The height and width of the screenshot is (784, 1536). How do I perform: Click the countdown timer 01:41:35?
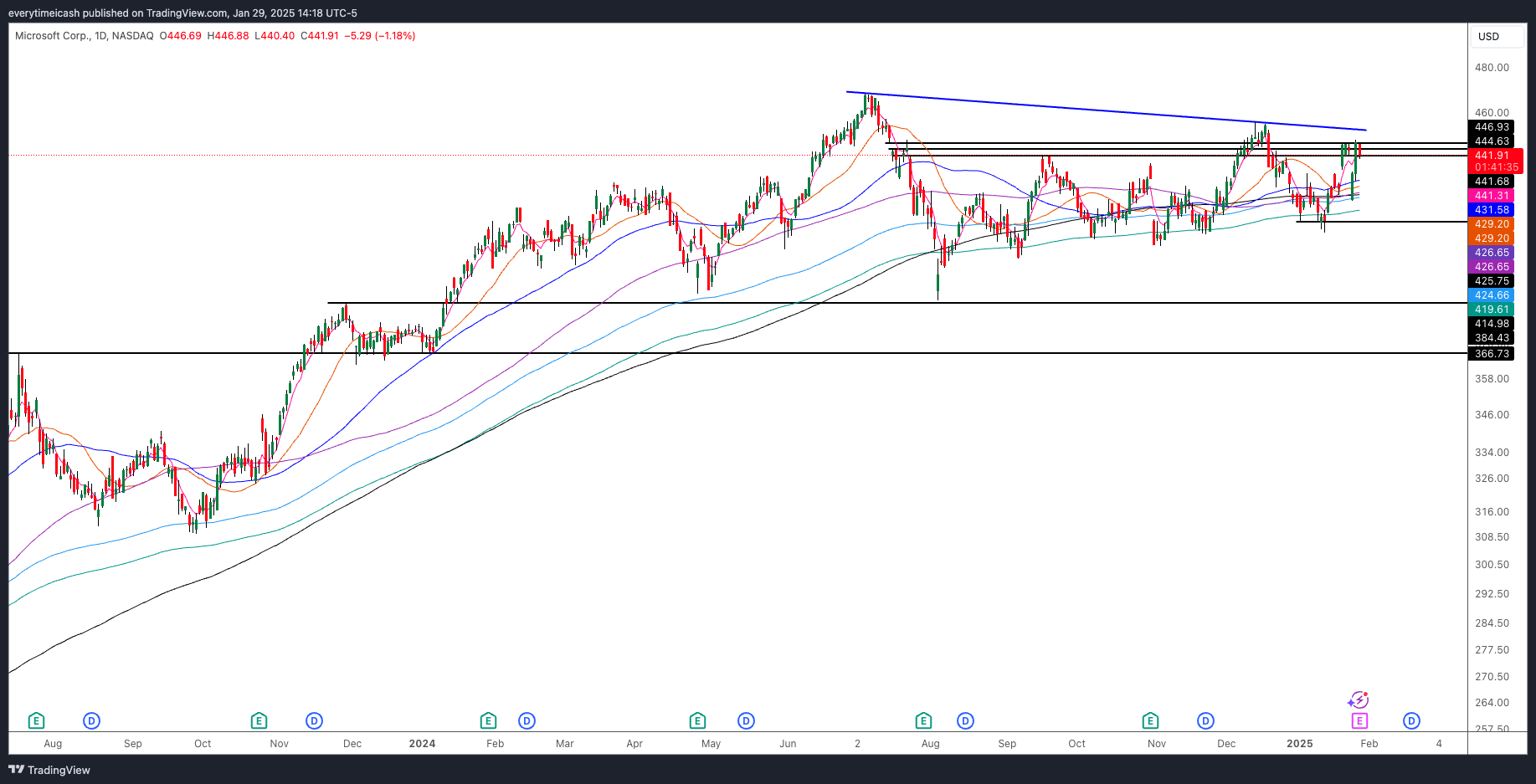[x=1496, y=167]
